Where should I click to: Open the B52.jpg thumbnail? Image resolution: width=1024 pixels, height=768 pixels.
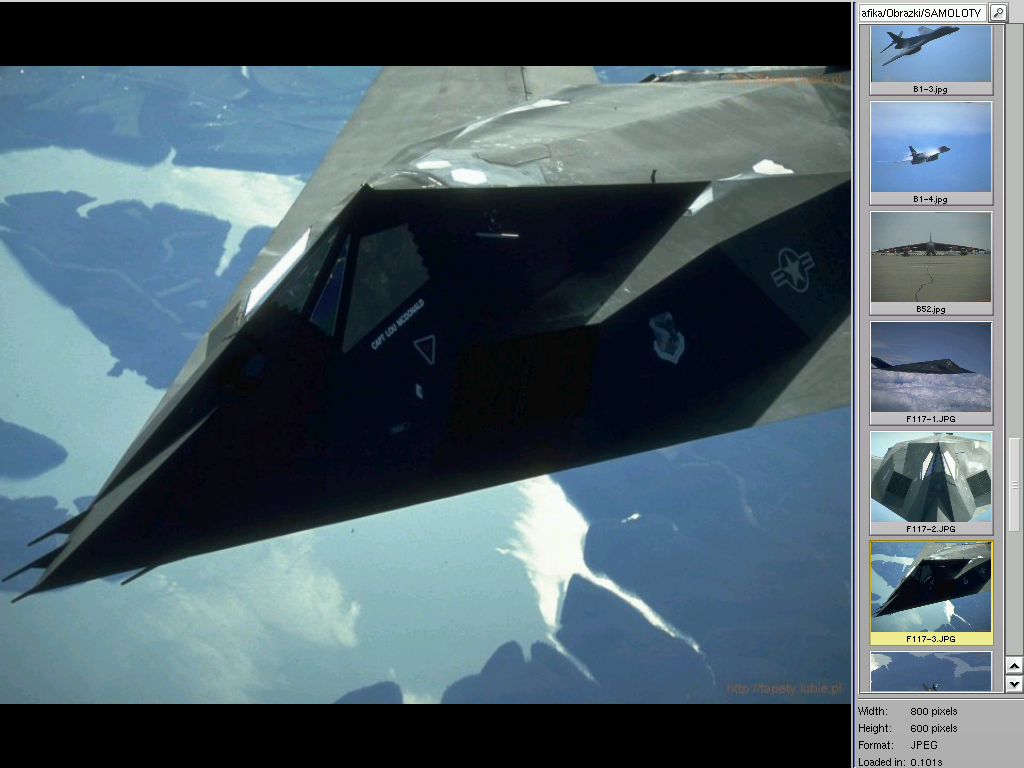tap(931, 263)
